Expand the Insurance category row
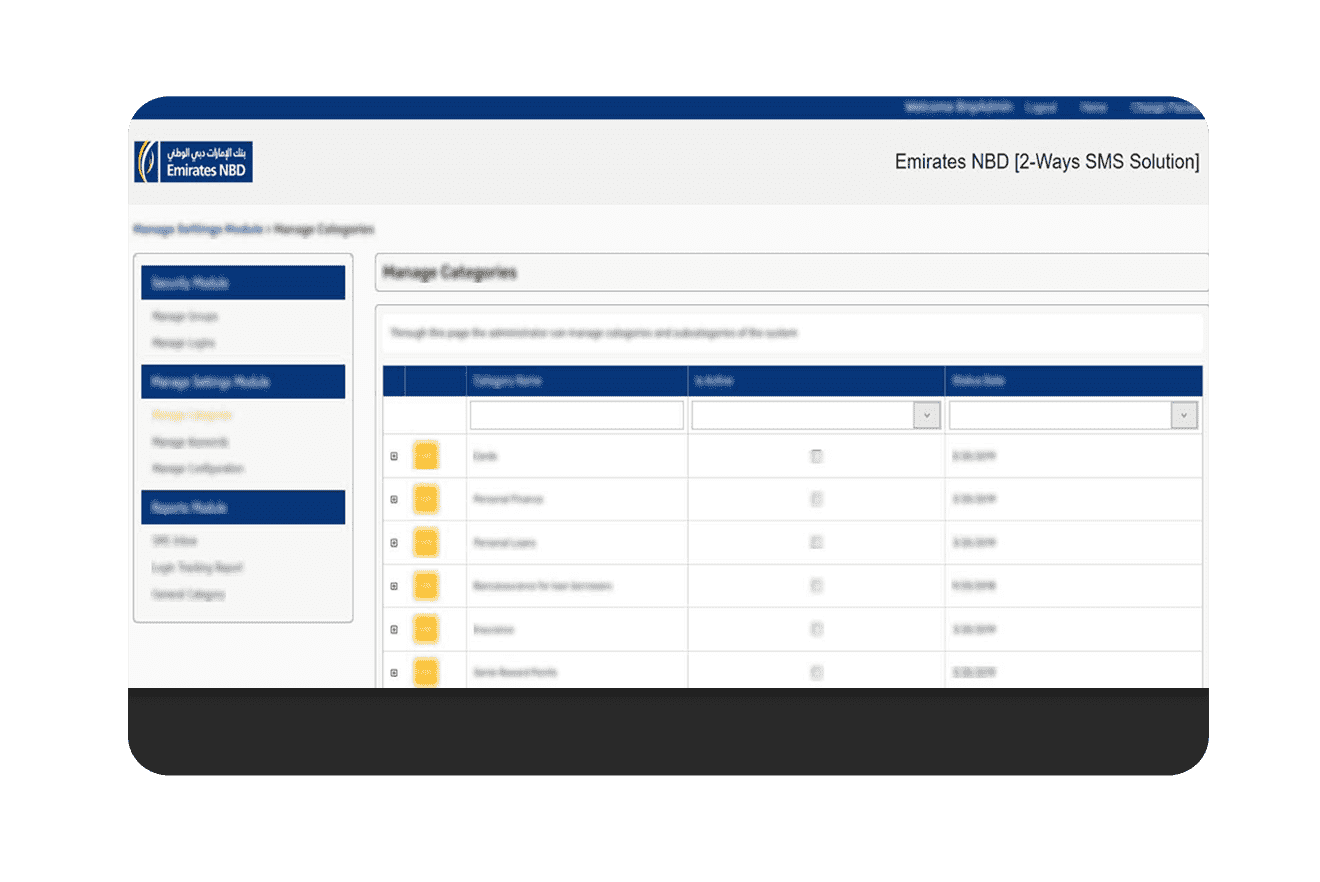1320x882 pixels. pyautogui.click(x=394, y=630)
